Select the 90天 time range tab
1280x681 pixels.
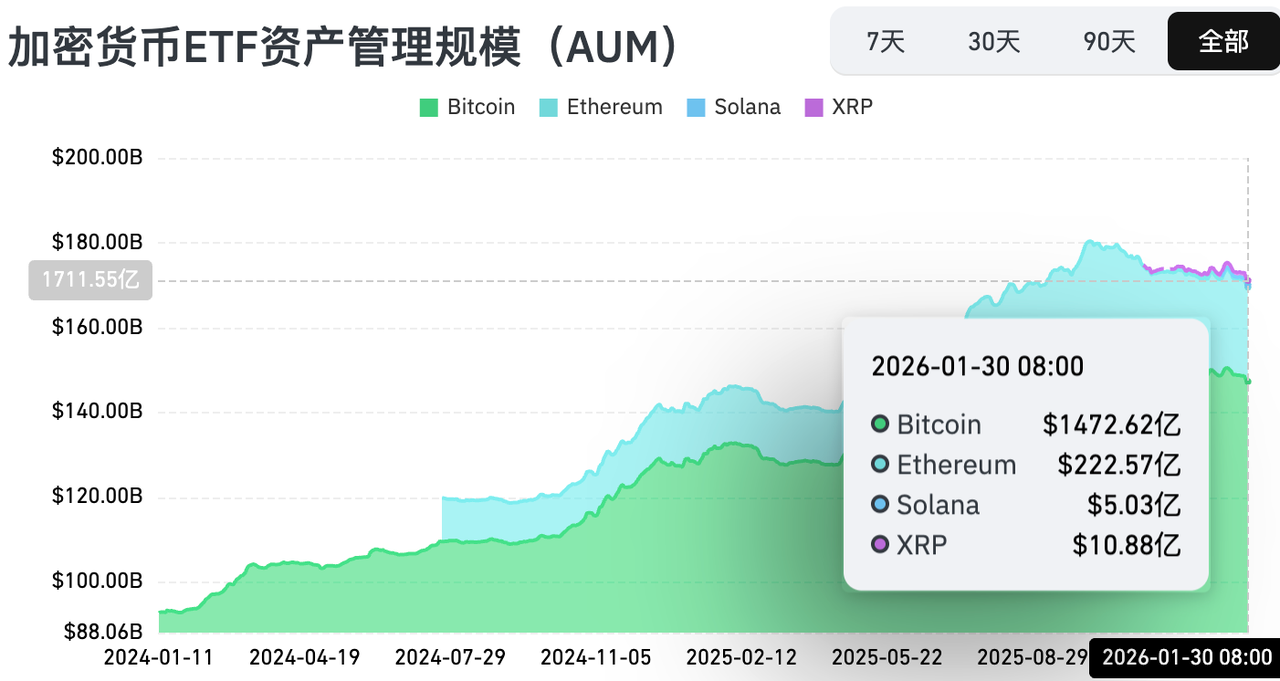(1109, 41)
